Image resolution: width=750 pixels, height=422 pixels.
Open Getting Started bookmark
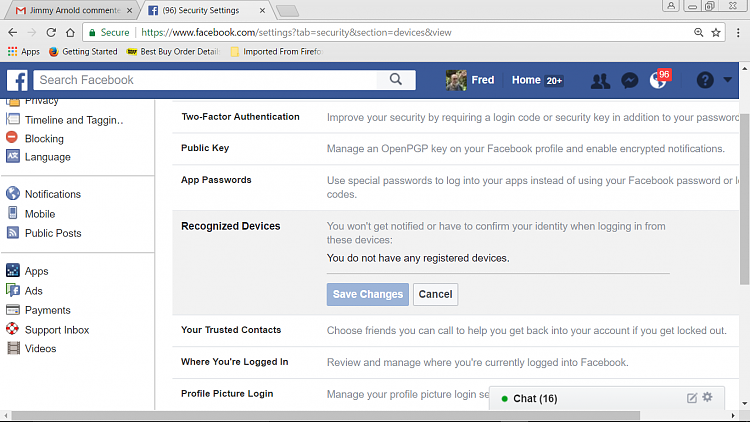(x=83, y=52)
